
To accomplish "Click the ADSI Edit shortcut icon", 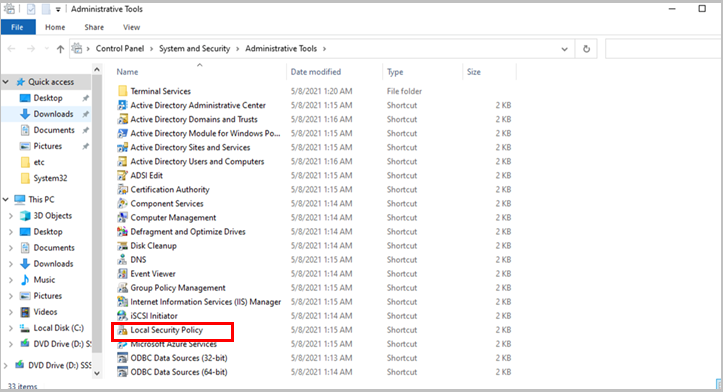I will (x=122, y=175).
